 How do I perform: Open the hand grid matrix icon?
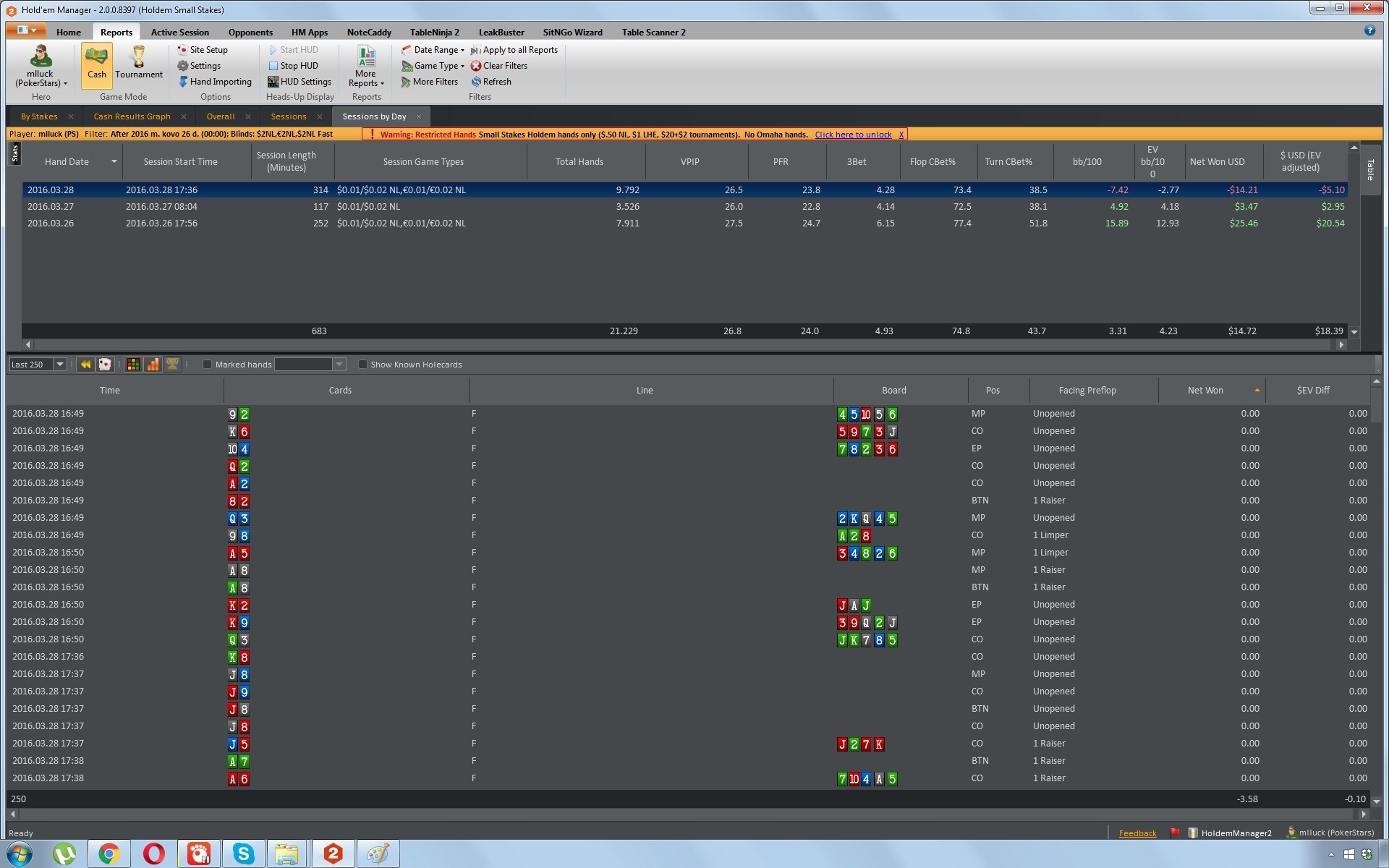click(x=133, y=365)
